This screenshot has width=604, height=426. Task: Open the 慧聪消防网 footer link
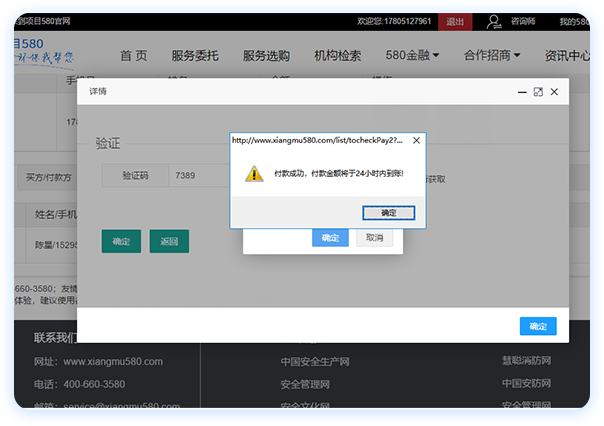(526, 361)
